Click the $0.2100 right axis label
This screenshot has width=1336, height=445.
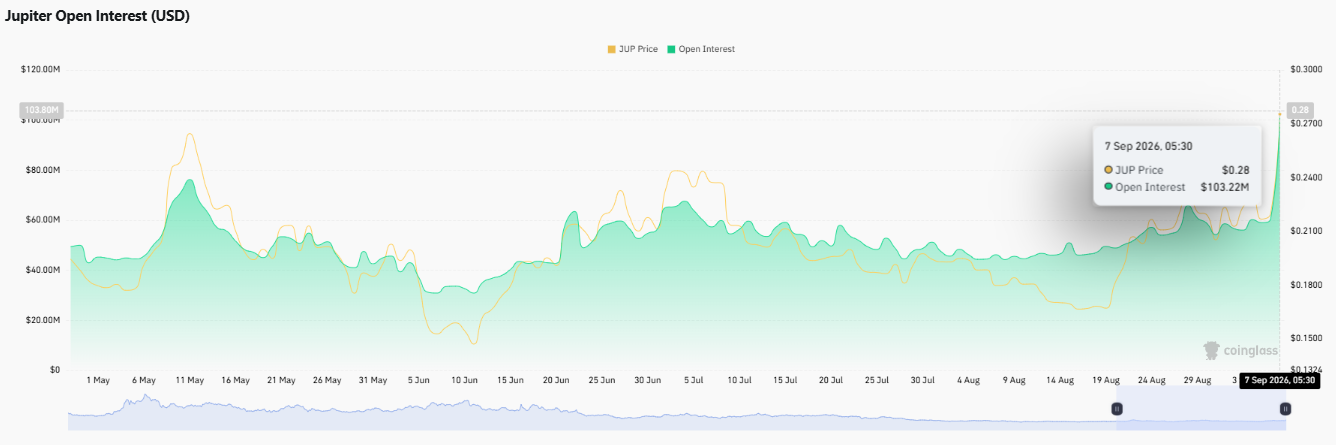point(1304,231)
